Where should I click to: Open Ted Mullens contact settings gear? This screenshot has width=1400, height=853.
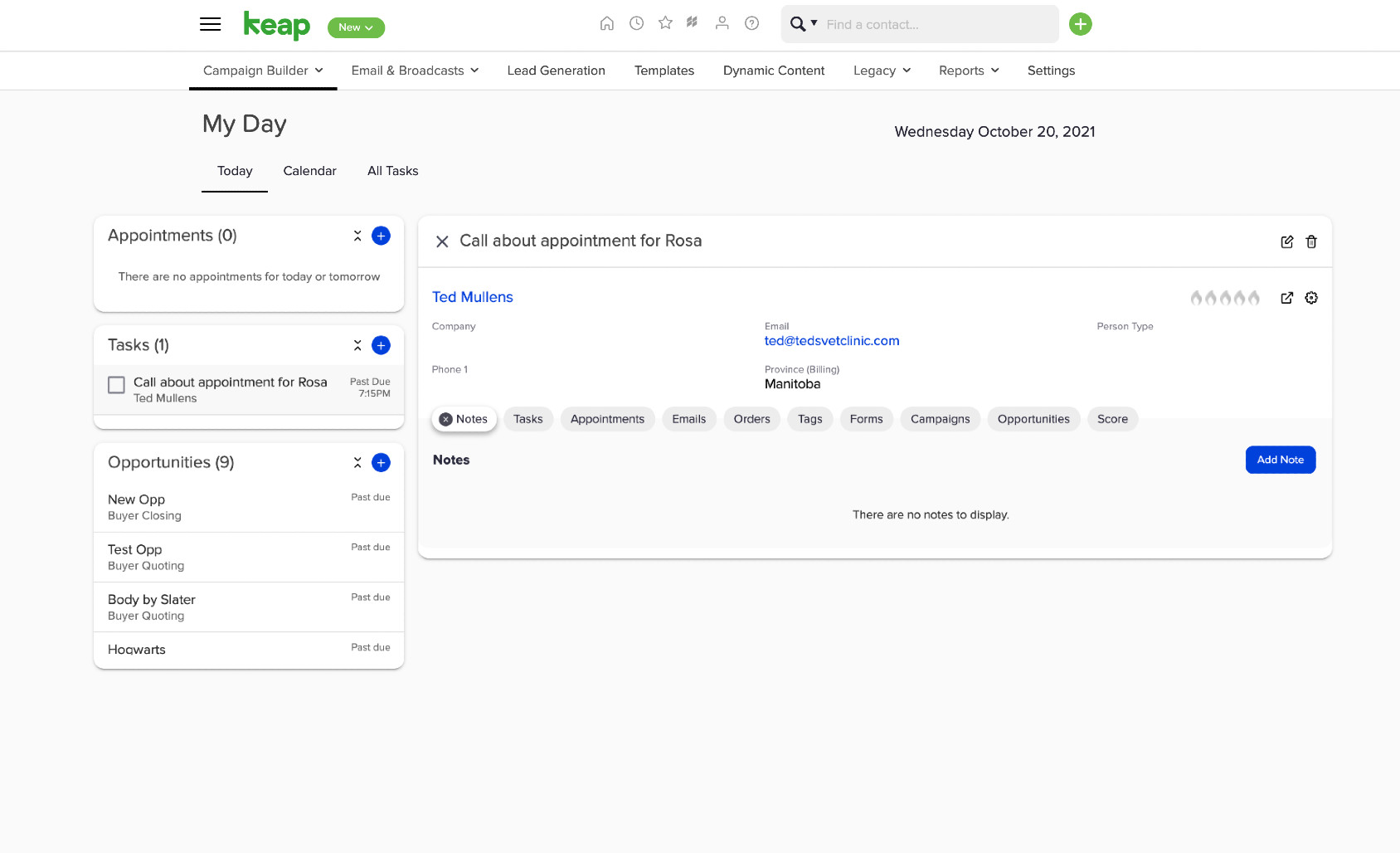(1311, 298)
